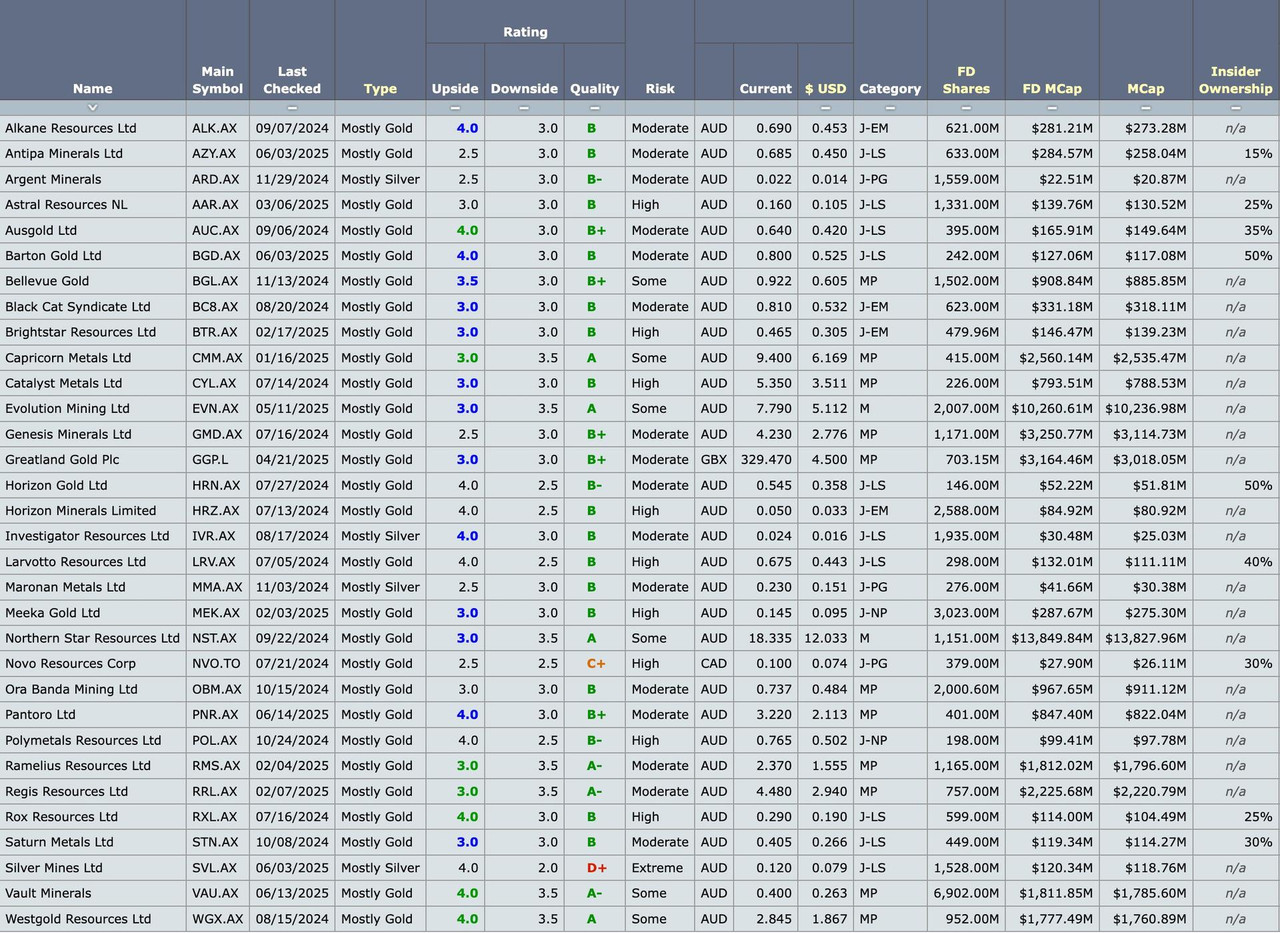
Task: Click Barton Gold Ltd's 50% insider ownership
Action: tap(1258, 256)
